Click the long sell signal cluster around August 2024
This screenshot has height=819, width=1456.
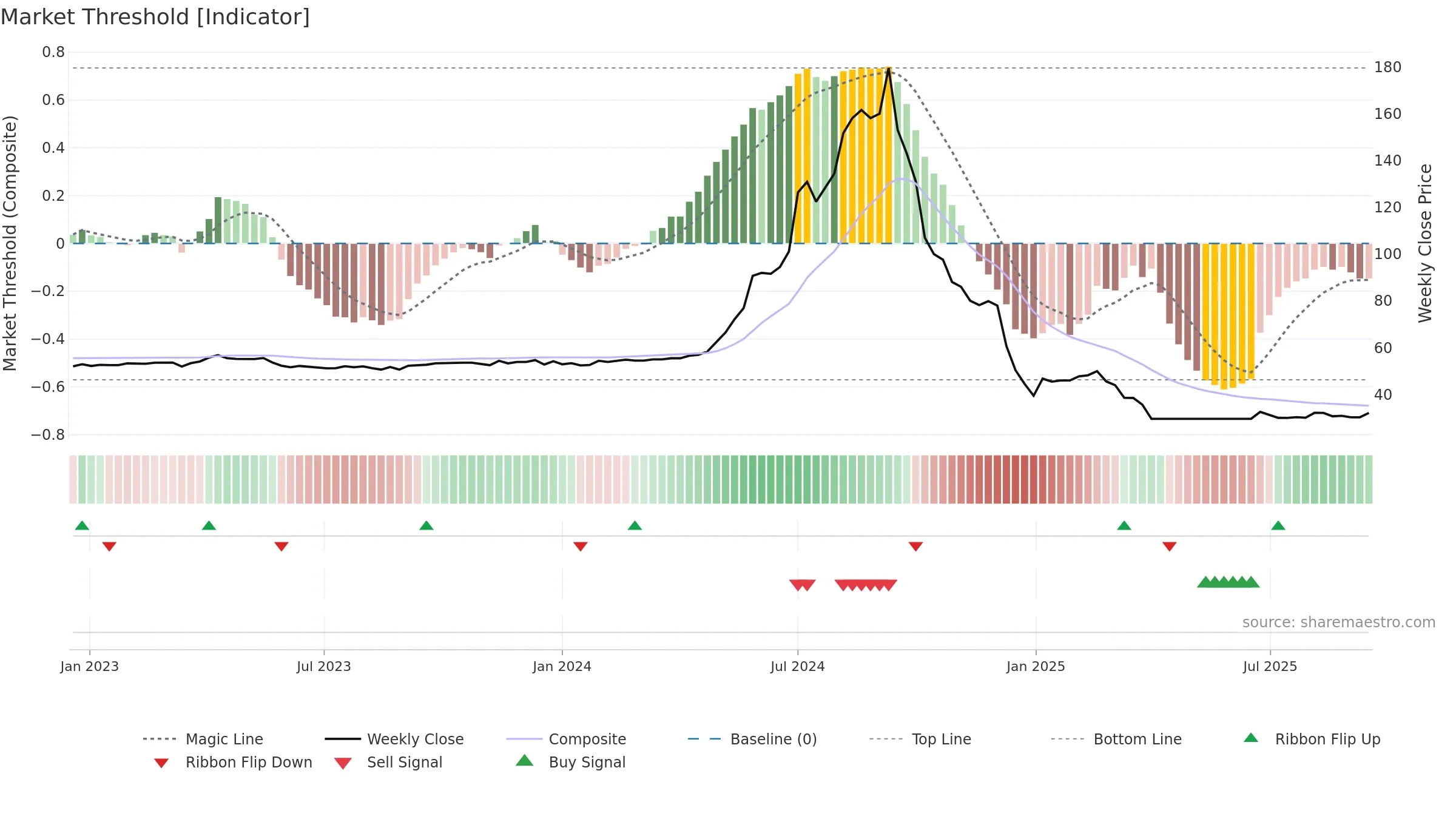coord(866,585)
